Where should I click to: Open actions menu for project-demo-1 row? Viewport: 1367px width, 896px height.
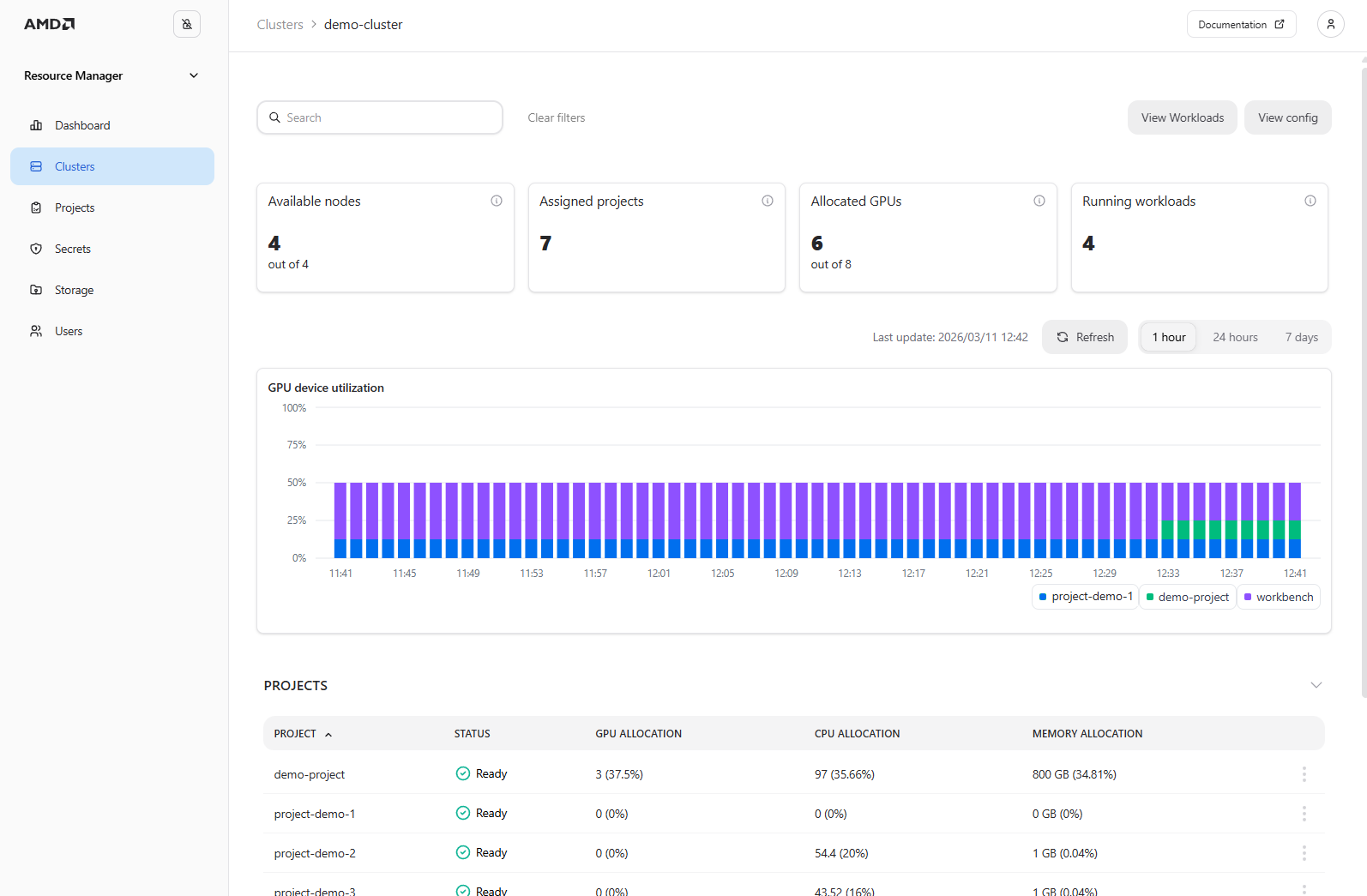pyautogui.click(x=1304, y=814)
